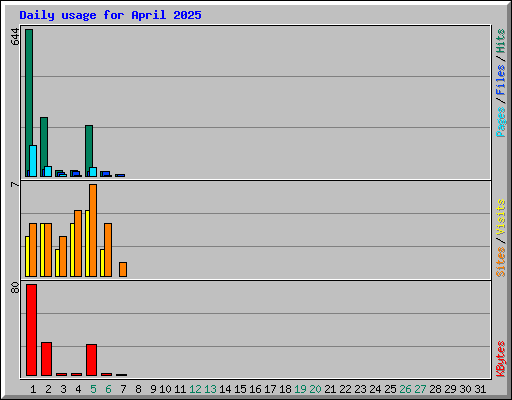
Task: Click the red 'KBytes' legend label
Action: [501, 359]
